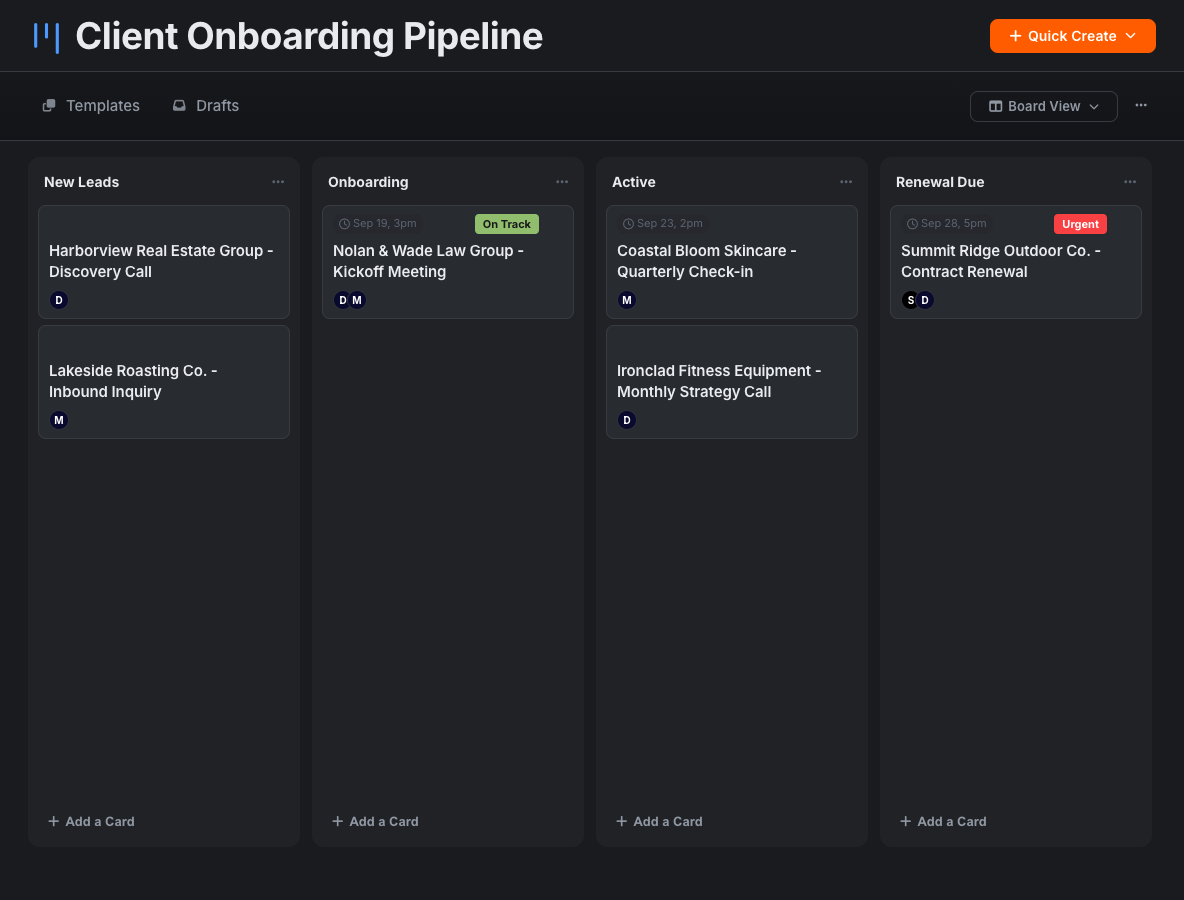Click the Onboarding column title

click(368, 182)
